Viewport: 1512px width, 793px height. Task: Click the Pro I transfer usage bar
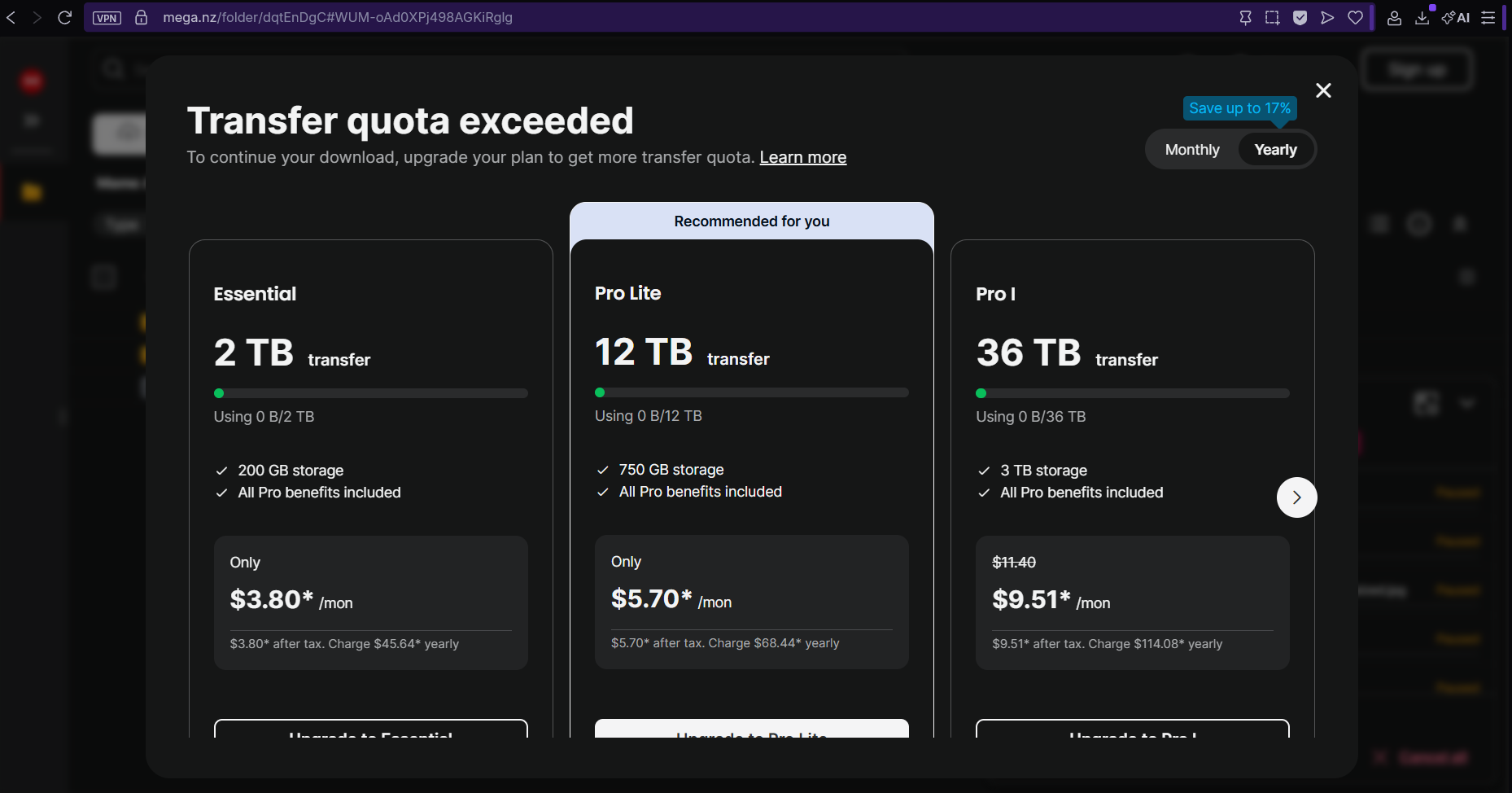[1133, 393]
